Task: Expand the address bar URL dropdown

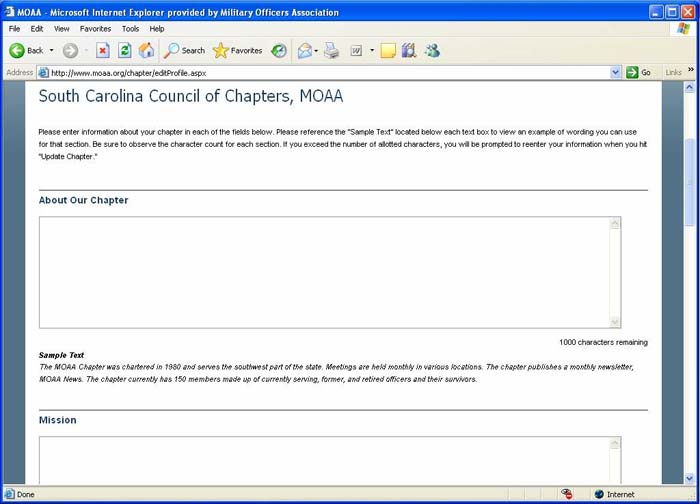Action: pyautogui.click(x=615, y=73)
